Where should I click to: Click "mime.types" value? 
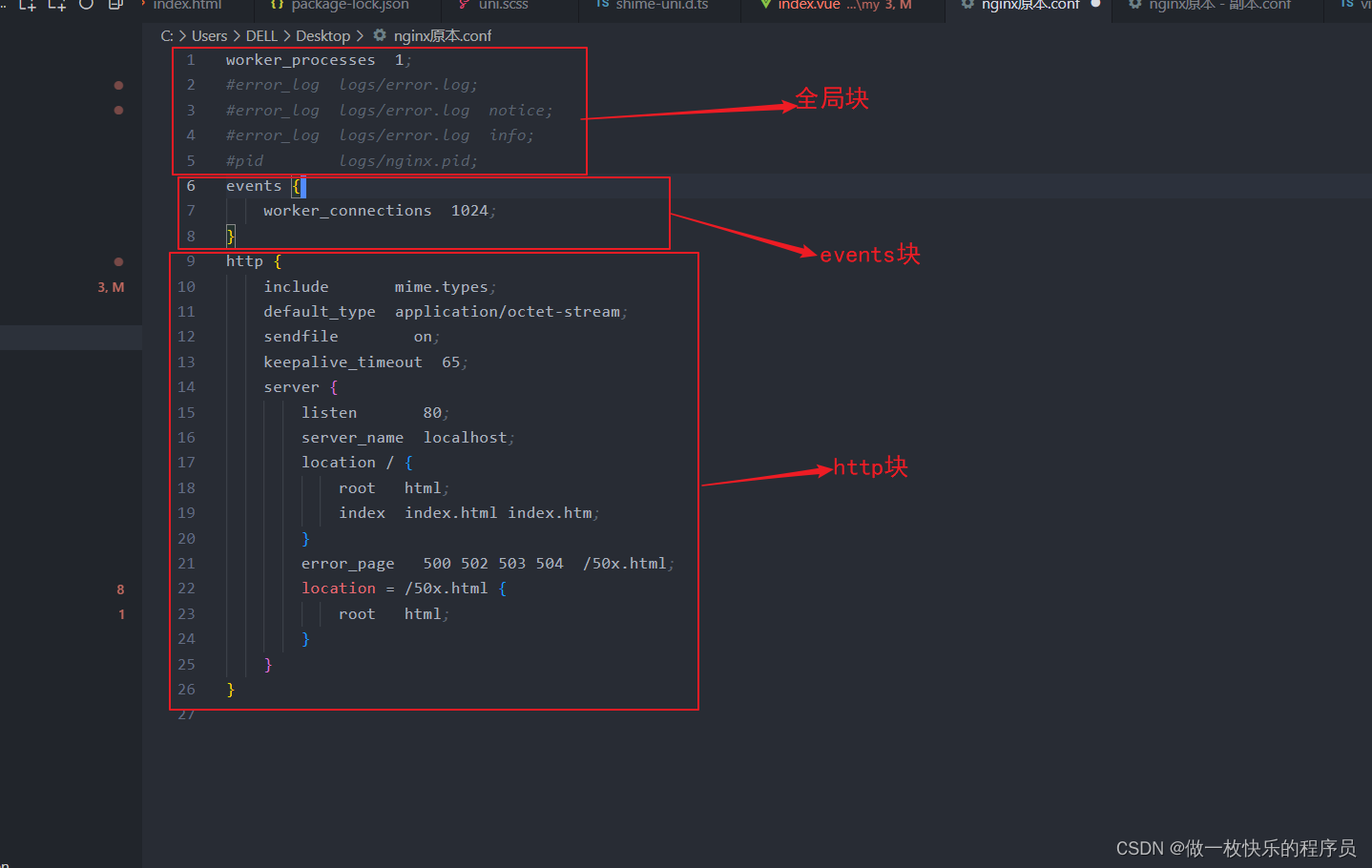[x=442, y=287]
